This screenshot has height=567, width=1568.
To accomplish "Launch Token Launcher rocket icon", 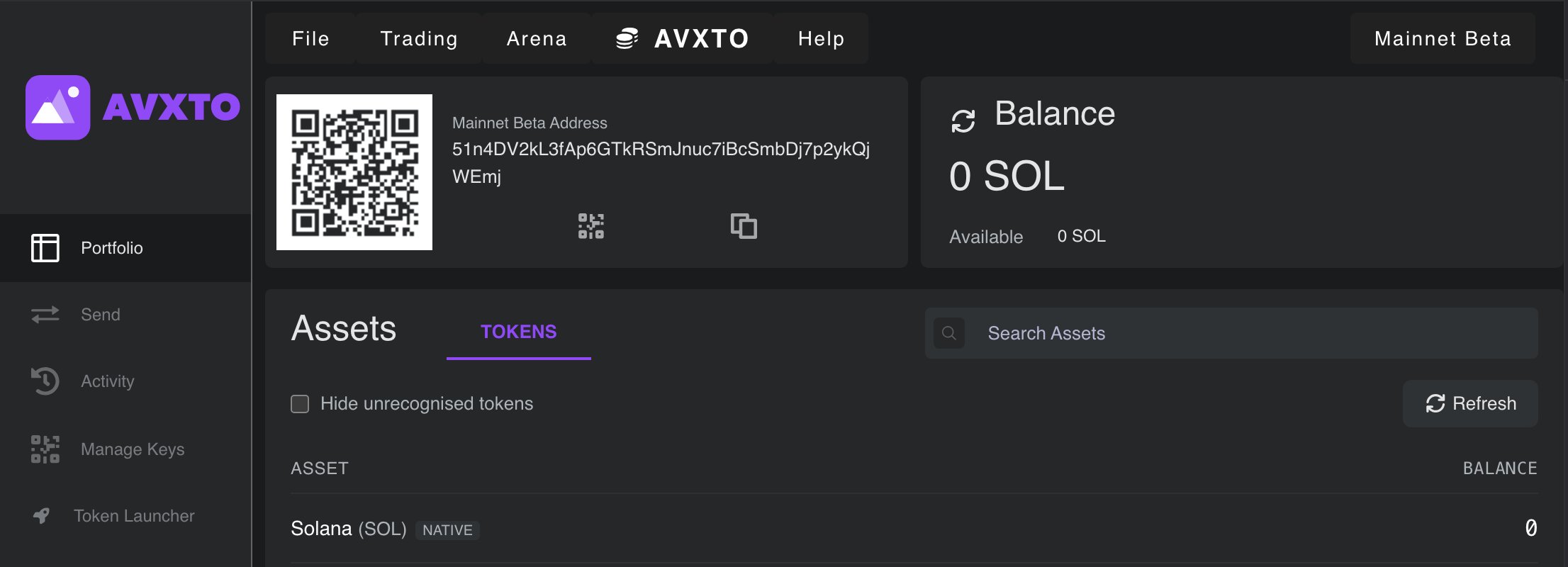I will pos(42,516).
